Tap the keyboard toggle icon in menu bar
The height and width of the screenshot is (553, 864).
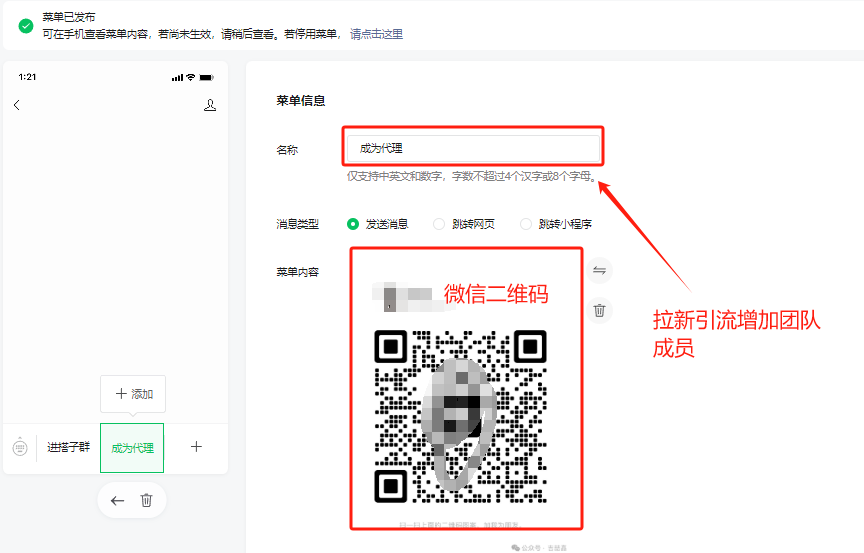point(20,447)
